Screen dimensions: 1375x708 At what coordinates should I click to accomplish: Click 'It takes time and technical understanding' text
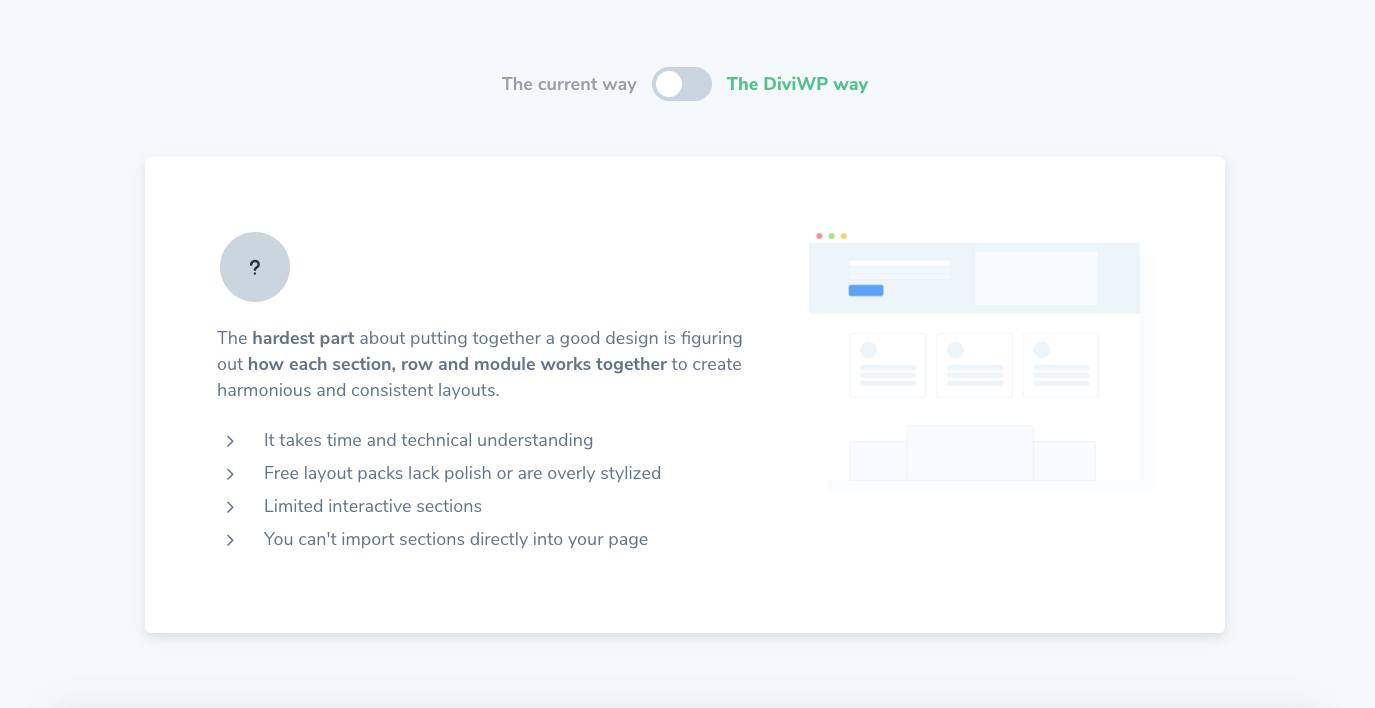pos(428,440)
